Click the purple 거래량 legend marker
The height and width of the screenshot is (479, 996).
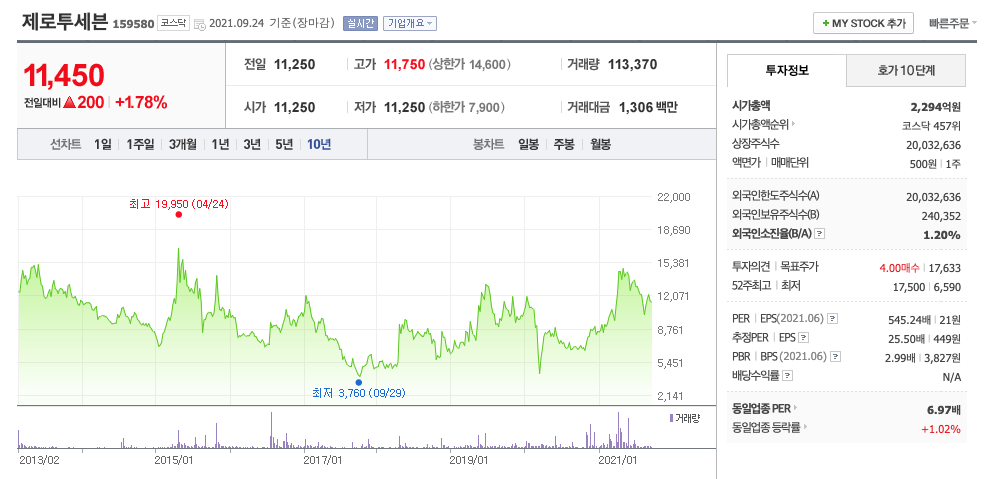click(x=671, y=418)
